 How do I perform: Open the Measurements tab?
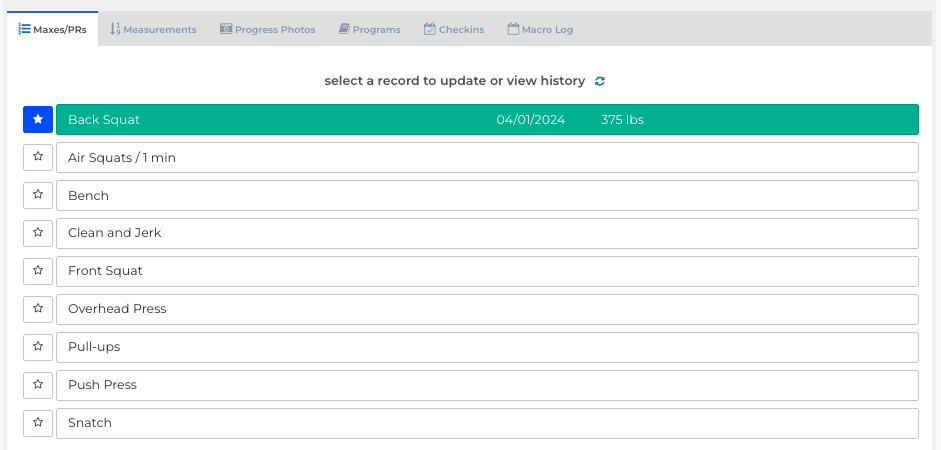[153, 29]
